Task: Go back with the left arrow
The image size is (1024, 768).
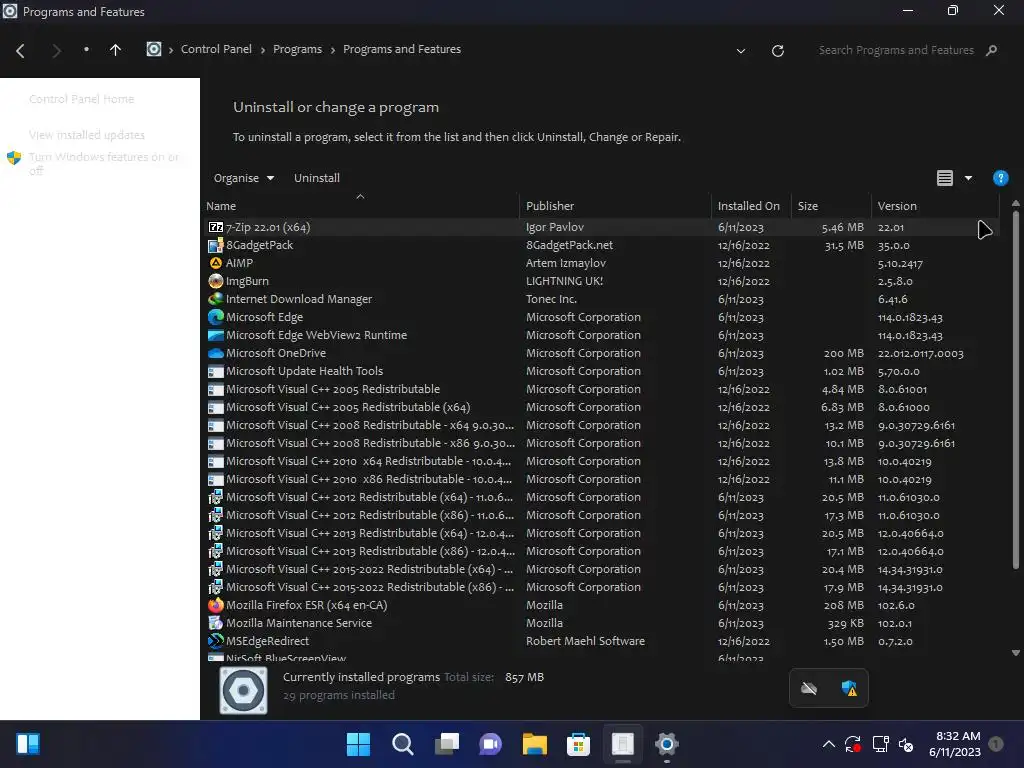Action: 20,50
